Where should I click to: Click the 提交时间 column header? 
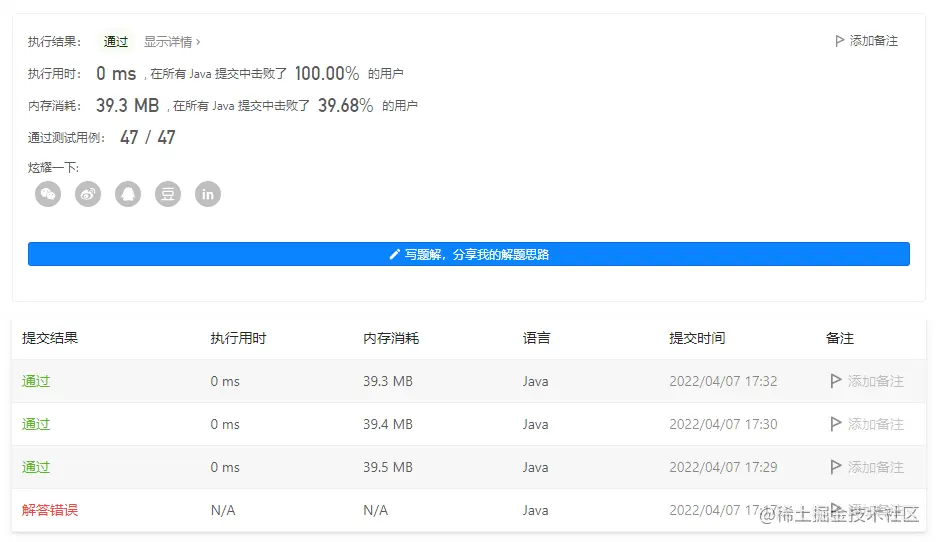697,338
